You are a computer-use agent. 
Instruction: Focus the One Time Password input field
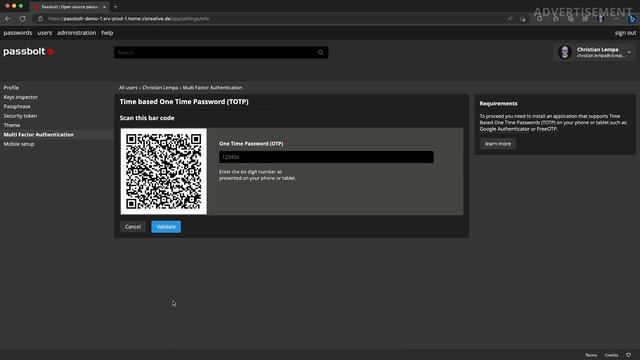pyautogui.click(x=326, y=157)
